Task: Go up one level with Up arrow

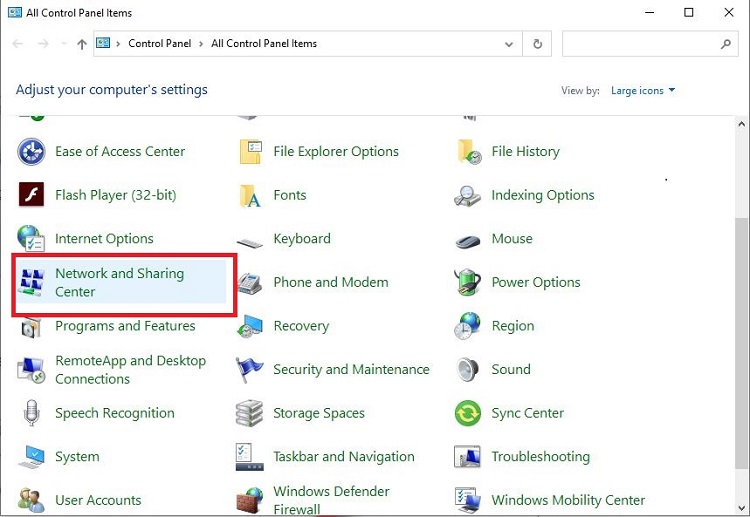Action: (x=82, y=44)
